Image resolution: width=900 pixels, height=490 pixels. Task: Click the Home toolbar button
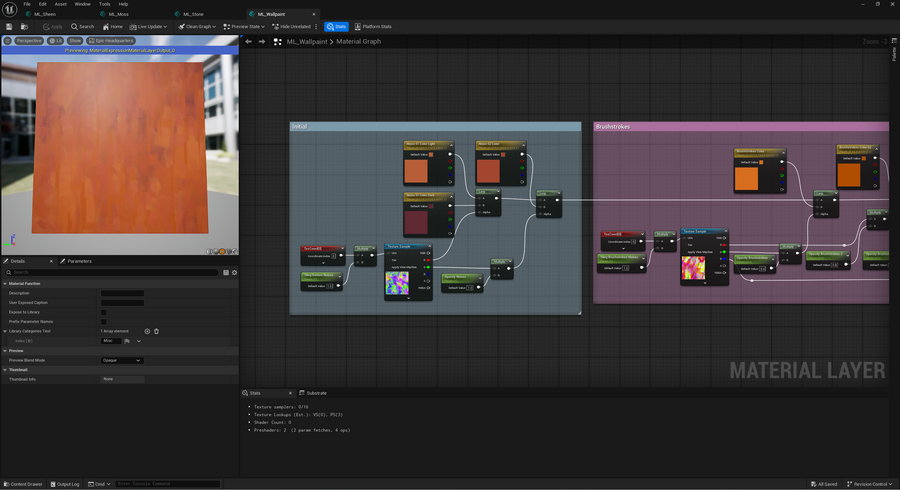(113, 26)
